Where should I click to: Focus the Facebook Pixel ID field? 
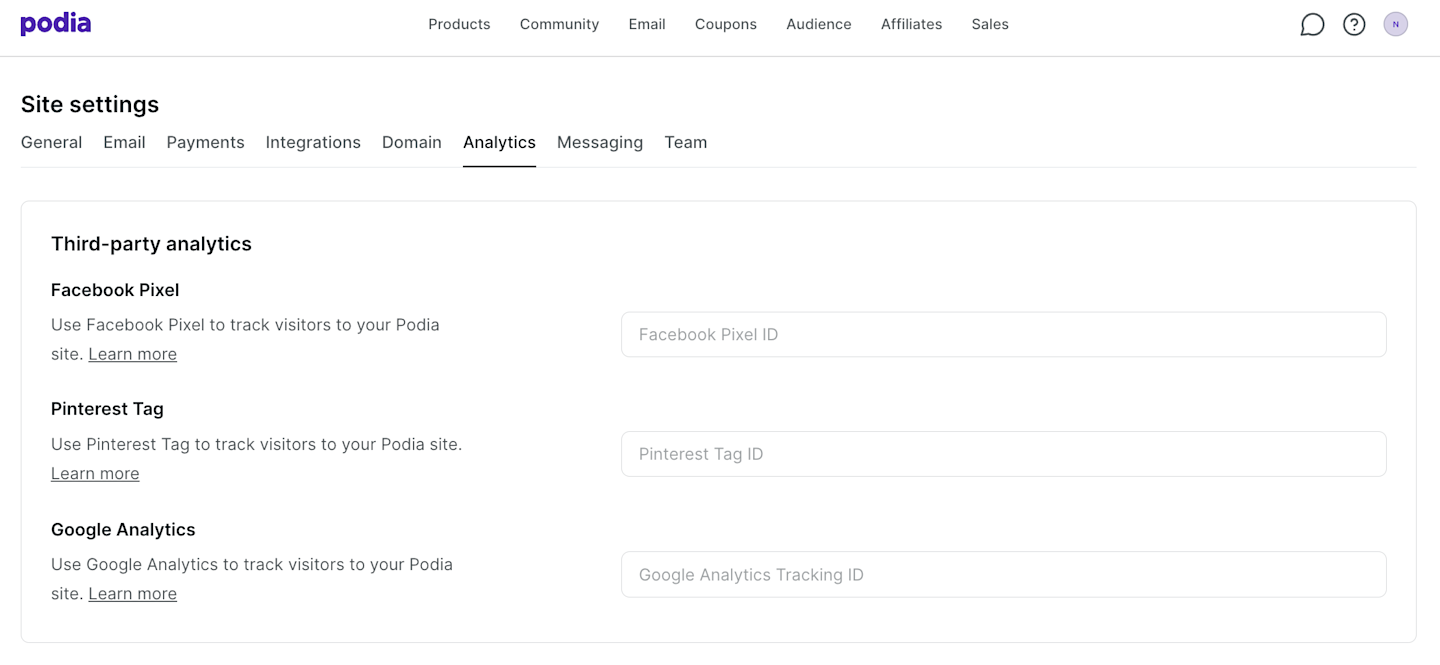click(1003, 335)
